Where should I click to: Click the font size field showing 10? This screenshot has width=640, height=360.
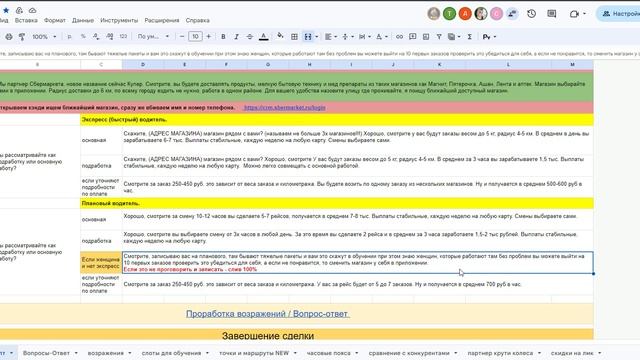(x=195, y=37)
